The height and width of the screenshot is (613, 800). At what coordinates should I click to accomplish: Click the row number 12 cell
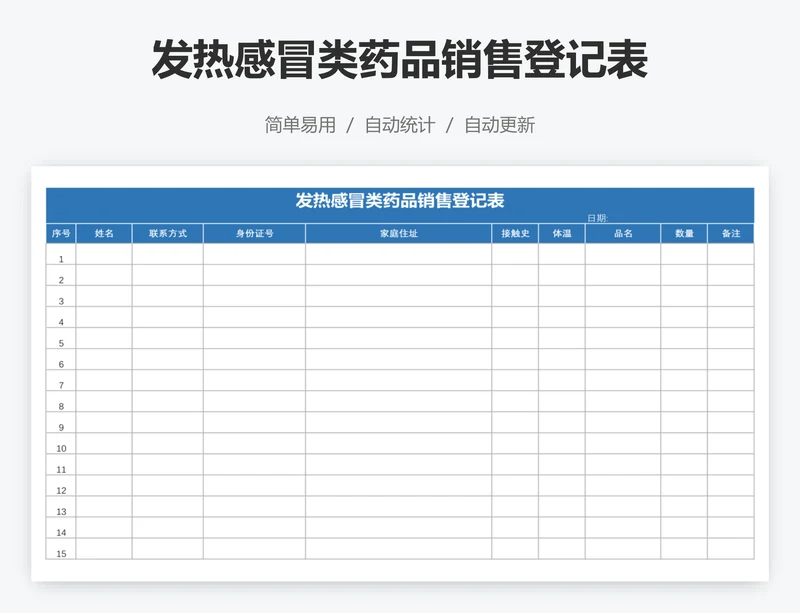pyautogui.click(x=61, y=485)
